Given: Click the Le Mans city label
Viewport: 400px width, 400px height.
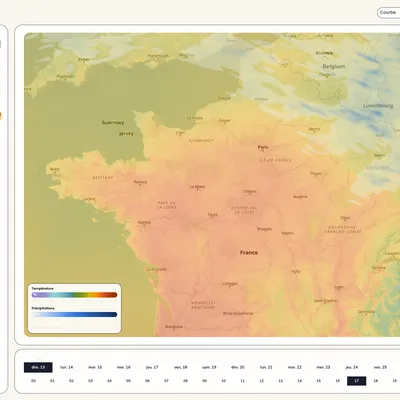Looking at the screenshot, I should 197,187.
